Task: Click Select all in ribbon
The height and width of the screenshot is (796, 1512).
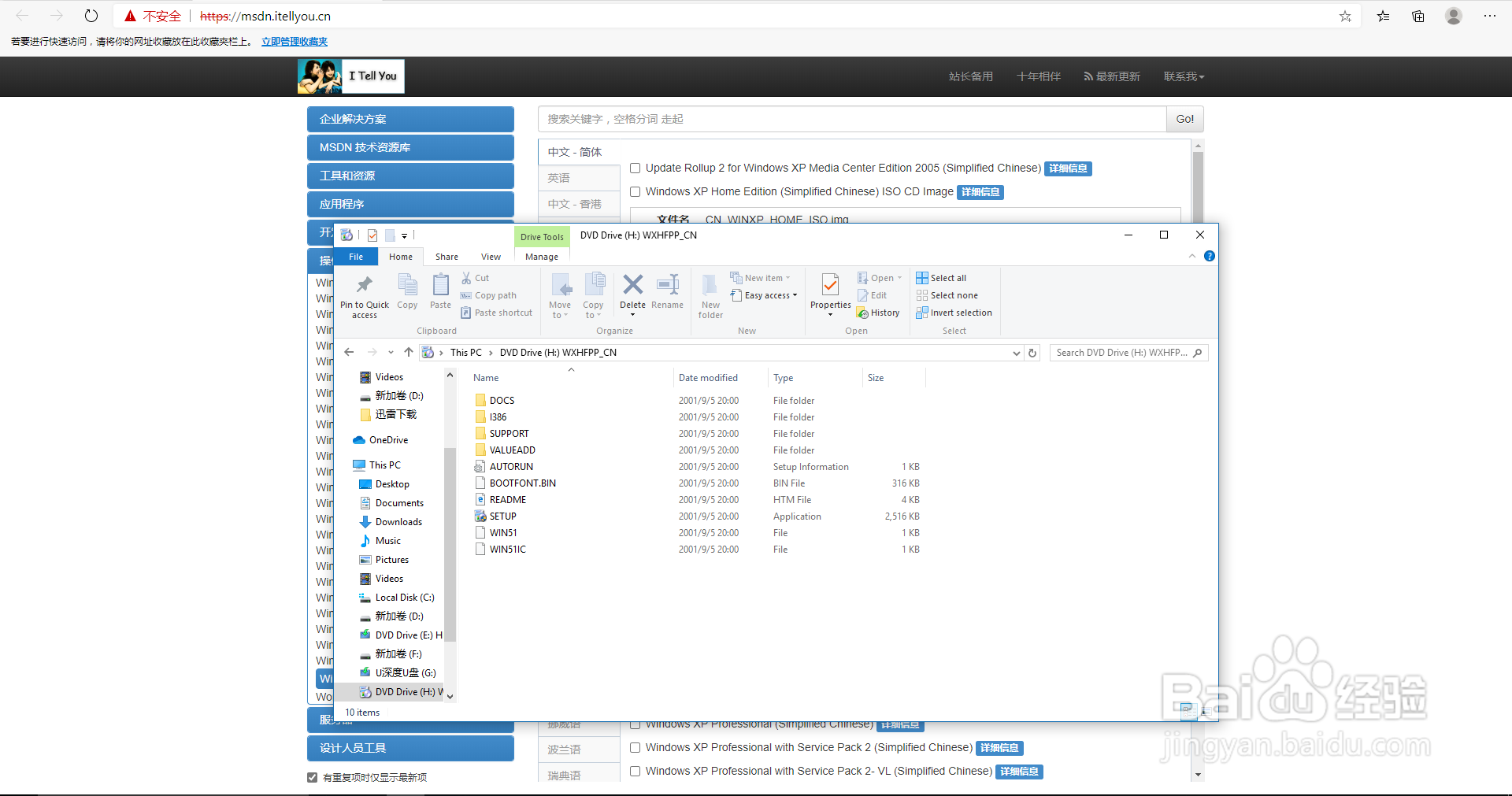Action: [x=941, y=278]
